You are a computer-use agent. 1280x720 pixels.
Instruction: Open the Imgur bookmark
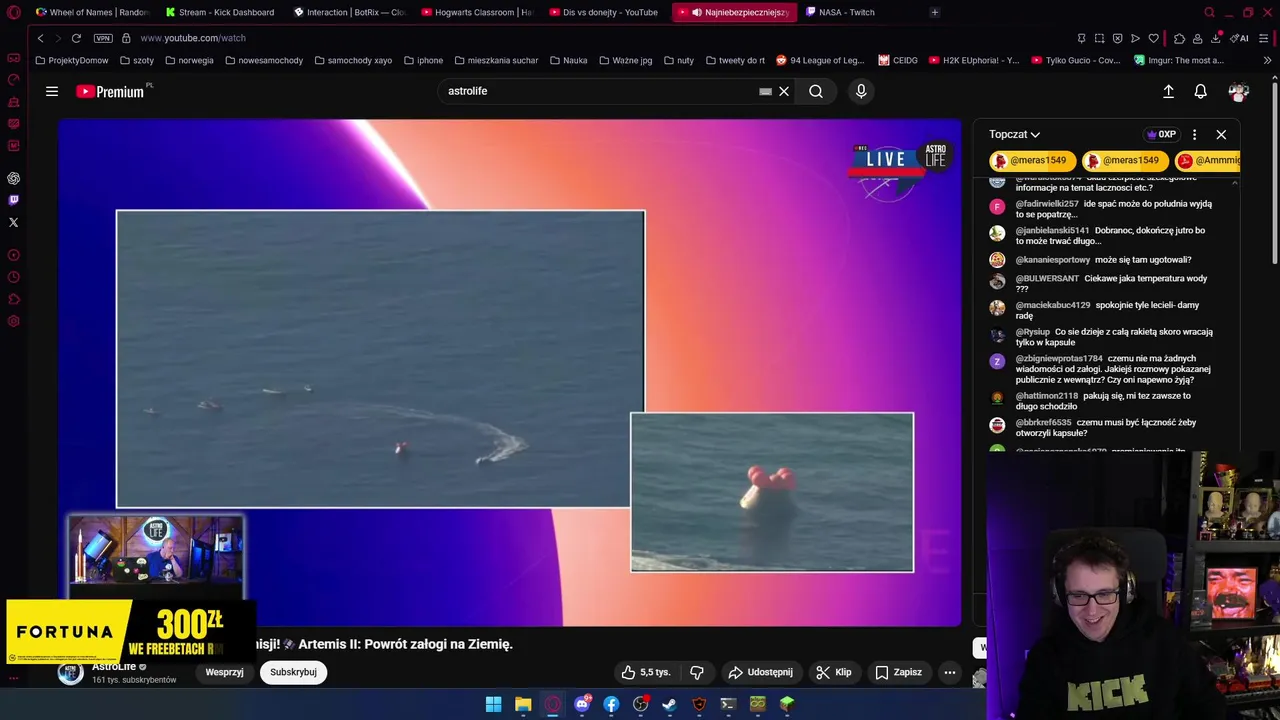[x=1179, y=60]
